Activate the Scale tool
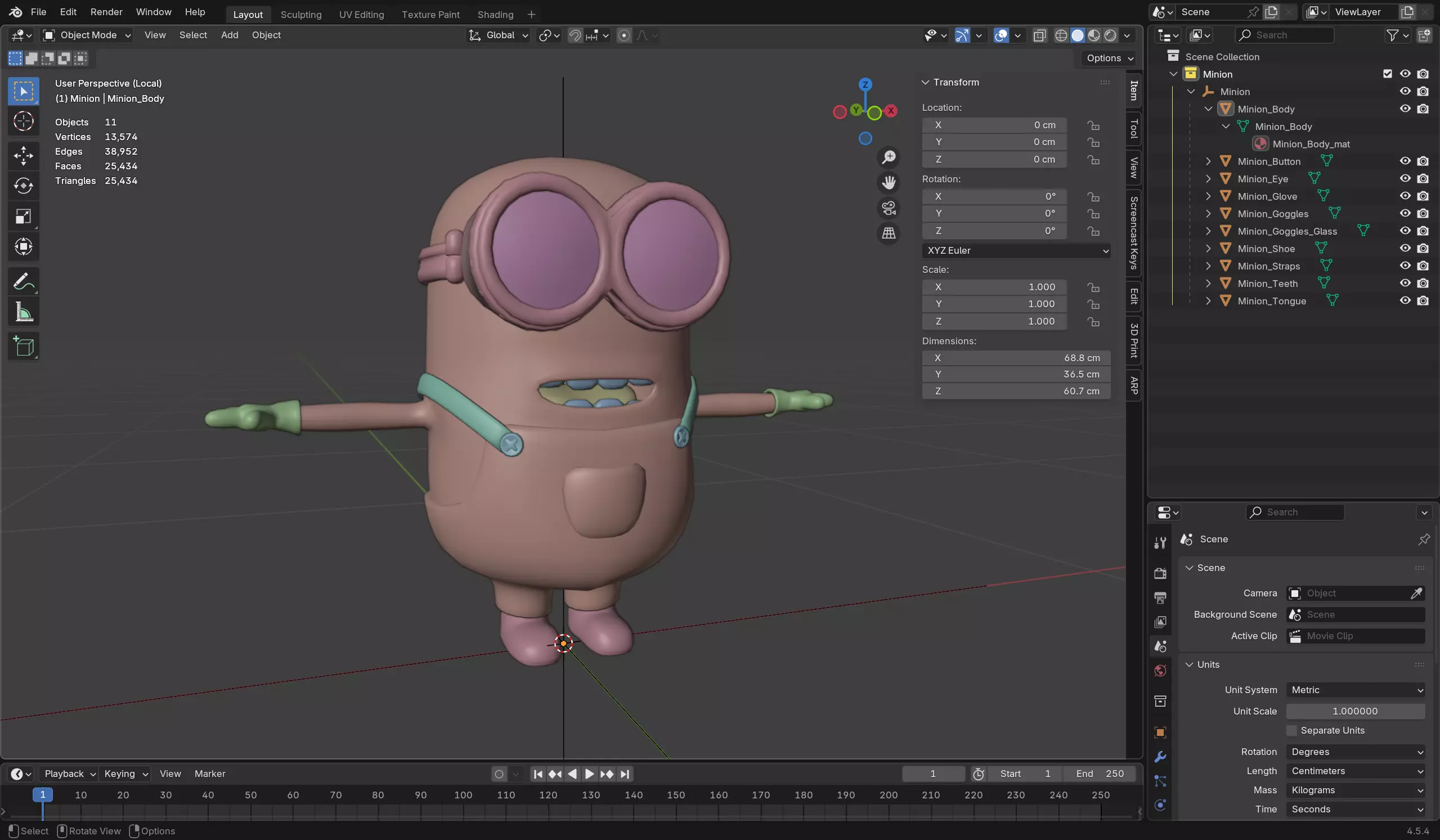This screenshot has height=840, width=1440. pyautogui.click(x=24, y=217)
